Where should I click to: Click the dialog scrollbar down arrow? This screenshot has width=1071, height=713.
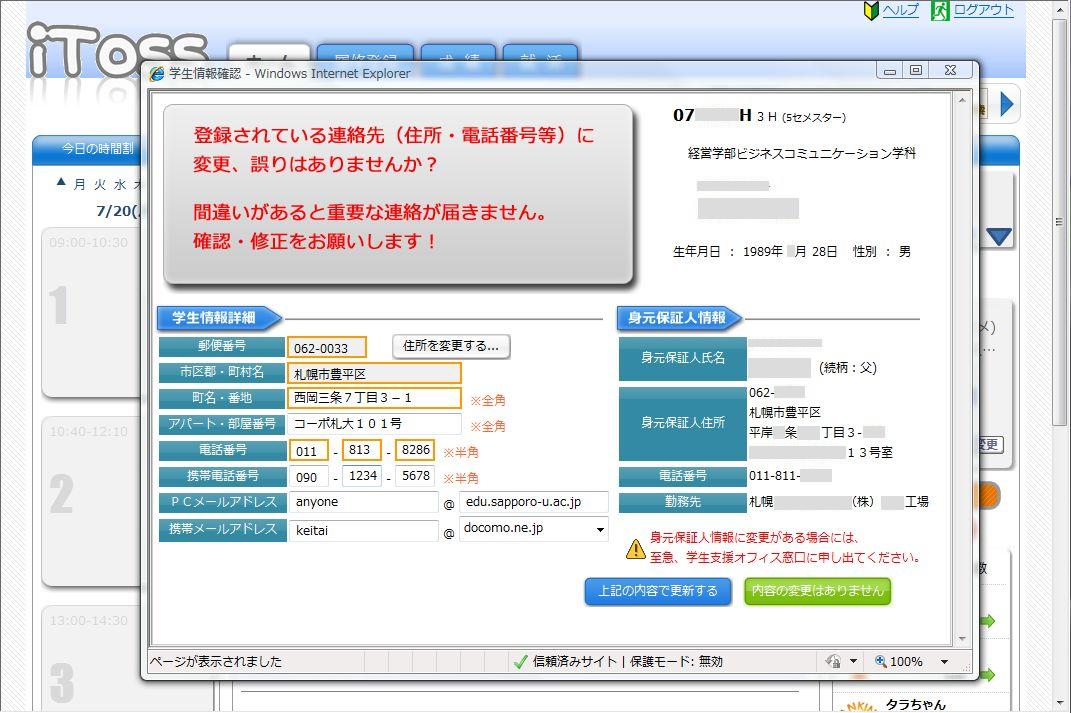point(962,639)
